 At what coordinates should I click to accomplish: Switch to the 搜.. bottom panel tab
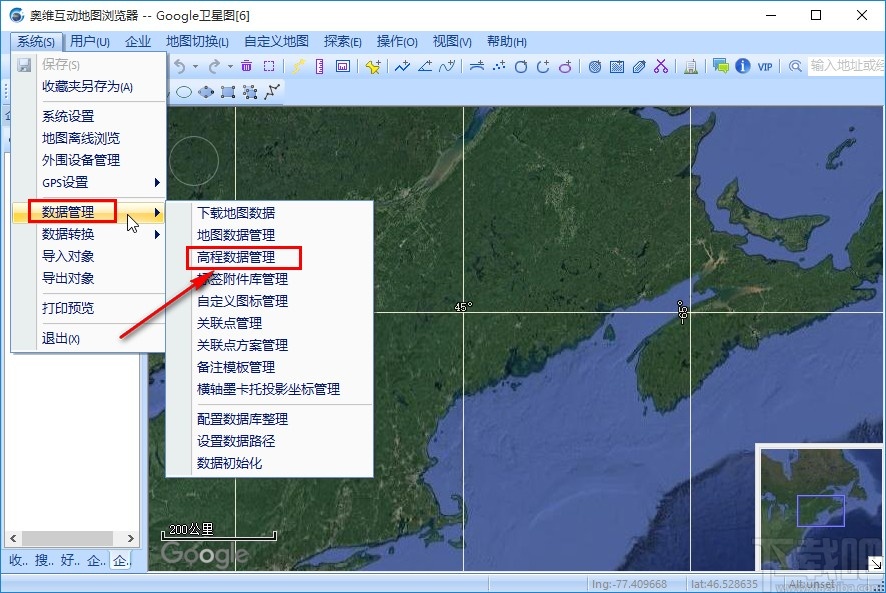click(44, 560)
